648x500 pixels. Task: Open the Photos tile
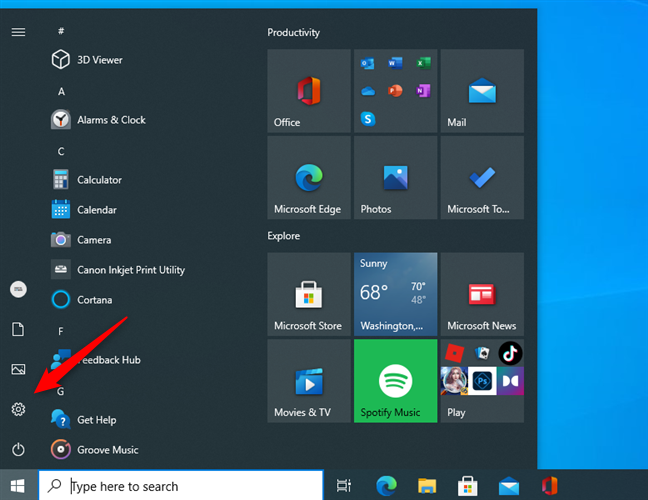point(395,178)
